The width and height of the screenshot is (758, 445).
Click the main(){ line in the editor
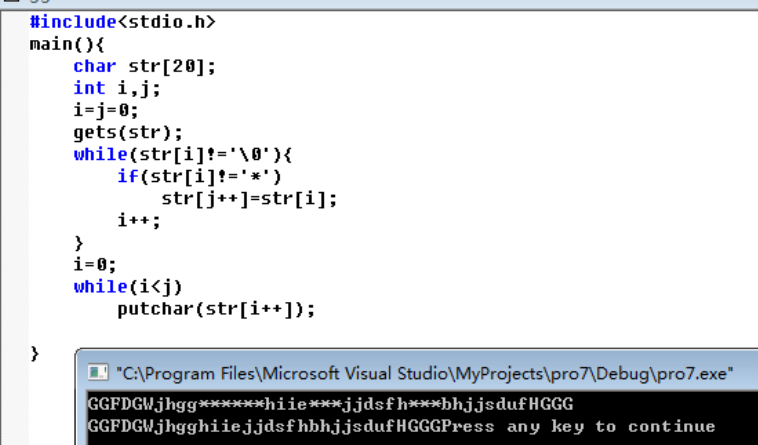point(67,44)
